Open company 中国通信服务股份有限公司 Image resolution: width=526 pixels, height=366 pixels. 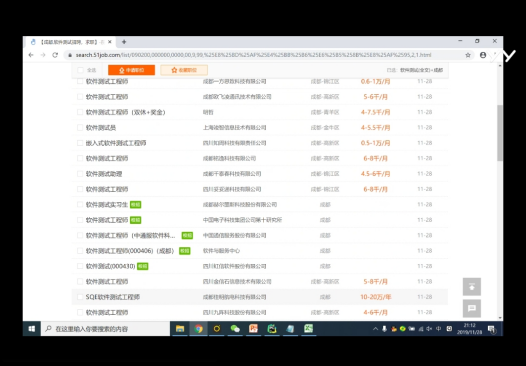pyautogui.click(x=234, y=236)
